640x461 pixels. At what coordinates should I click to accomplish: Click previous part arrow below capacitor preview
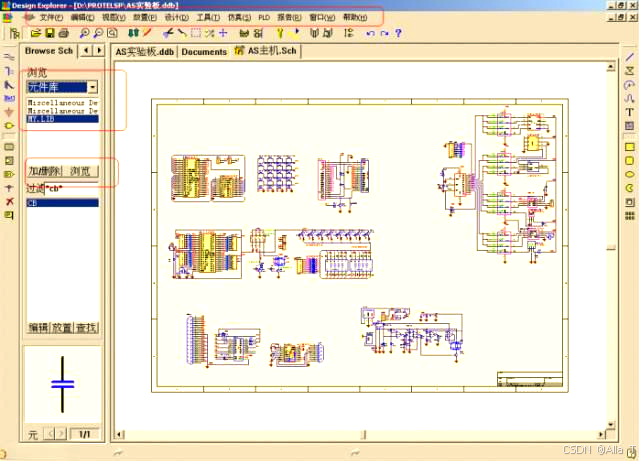click(49, 434)
